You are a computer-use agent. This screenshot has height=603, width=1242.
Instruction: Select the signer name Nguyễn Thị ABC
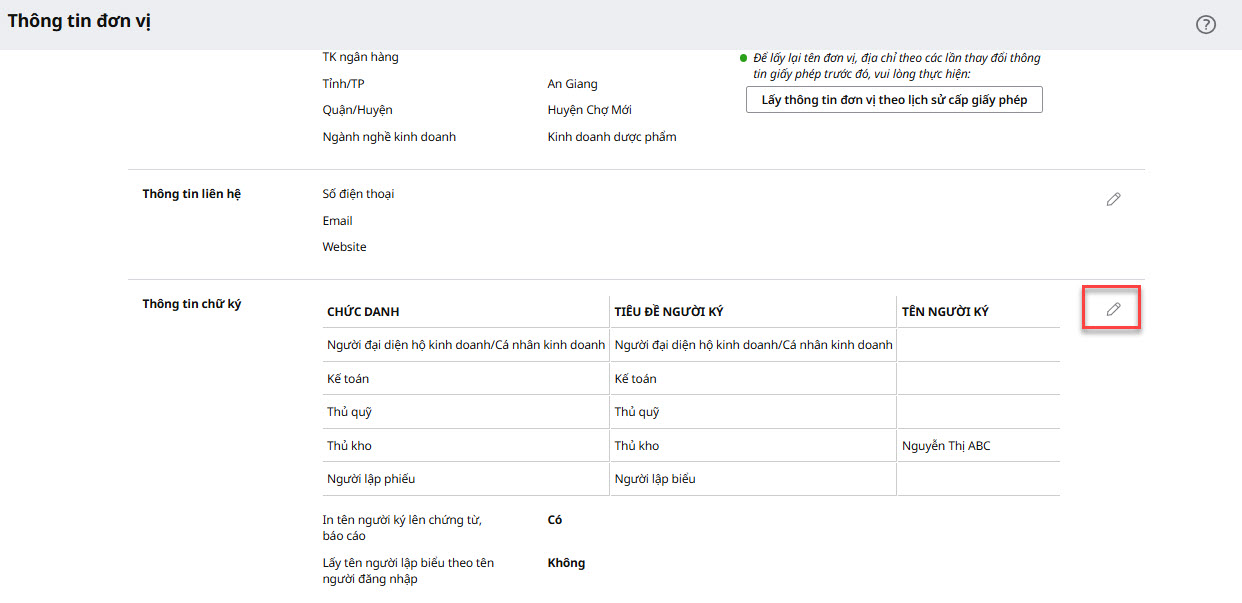946,446
